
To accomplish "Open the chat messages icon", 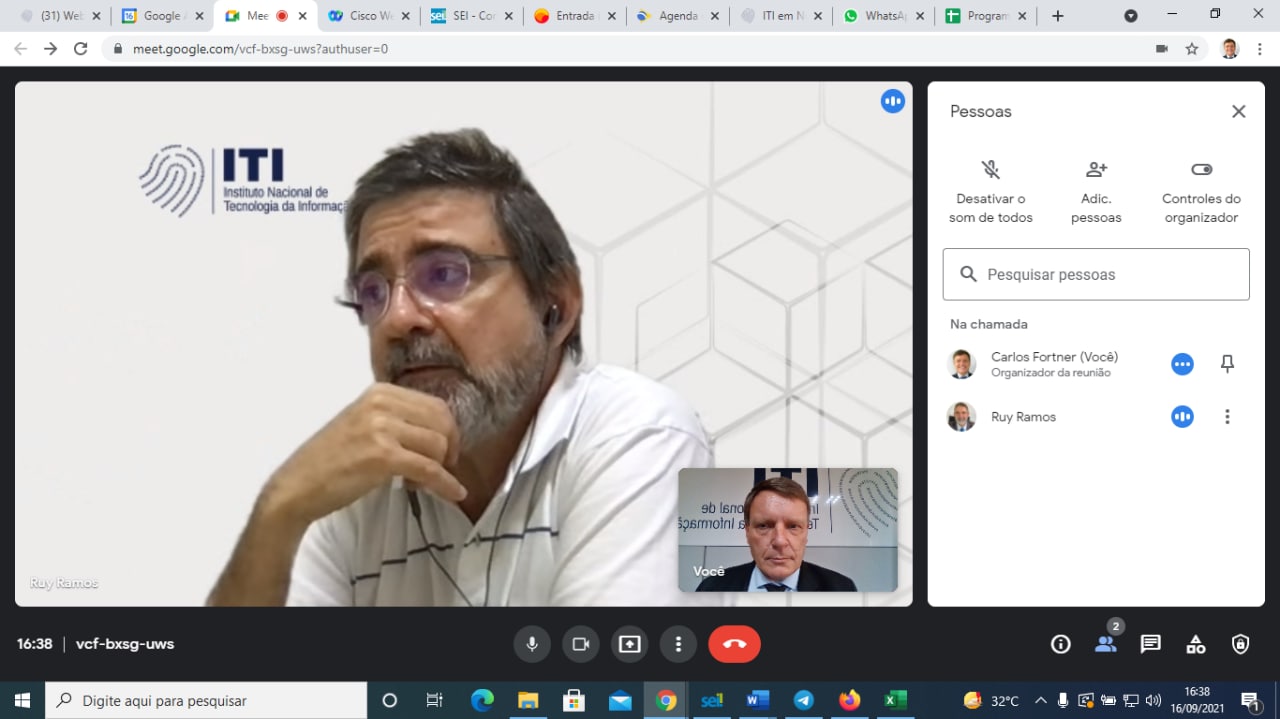I will [x=1150, y=644].
